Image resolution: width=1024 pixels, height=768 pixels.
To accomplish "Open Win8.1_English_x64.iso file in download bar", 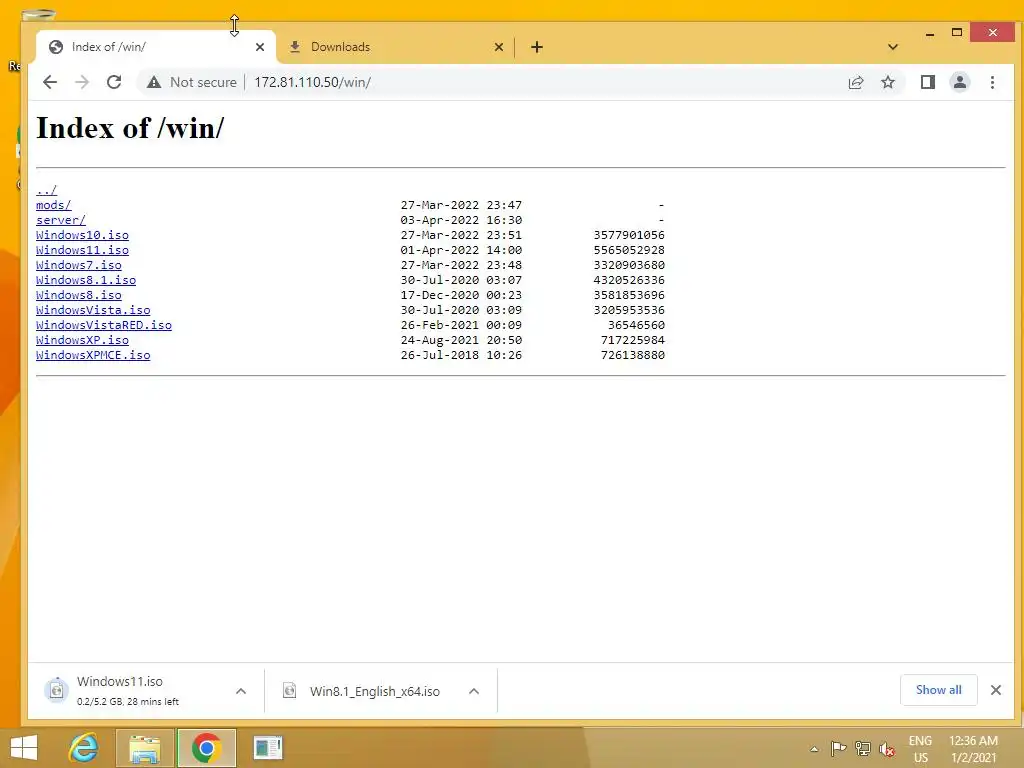I will point(375,691).
